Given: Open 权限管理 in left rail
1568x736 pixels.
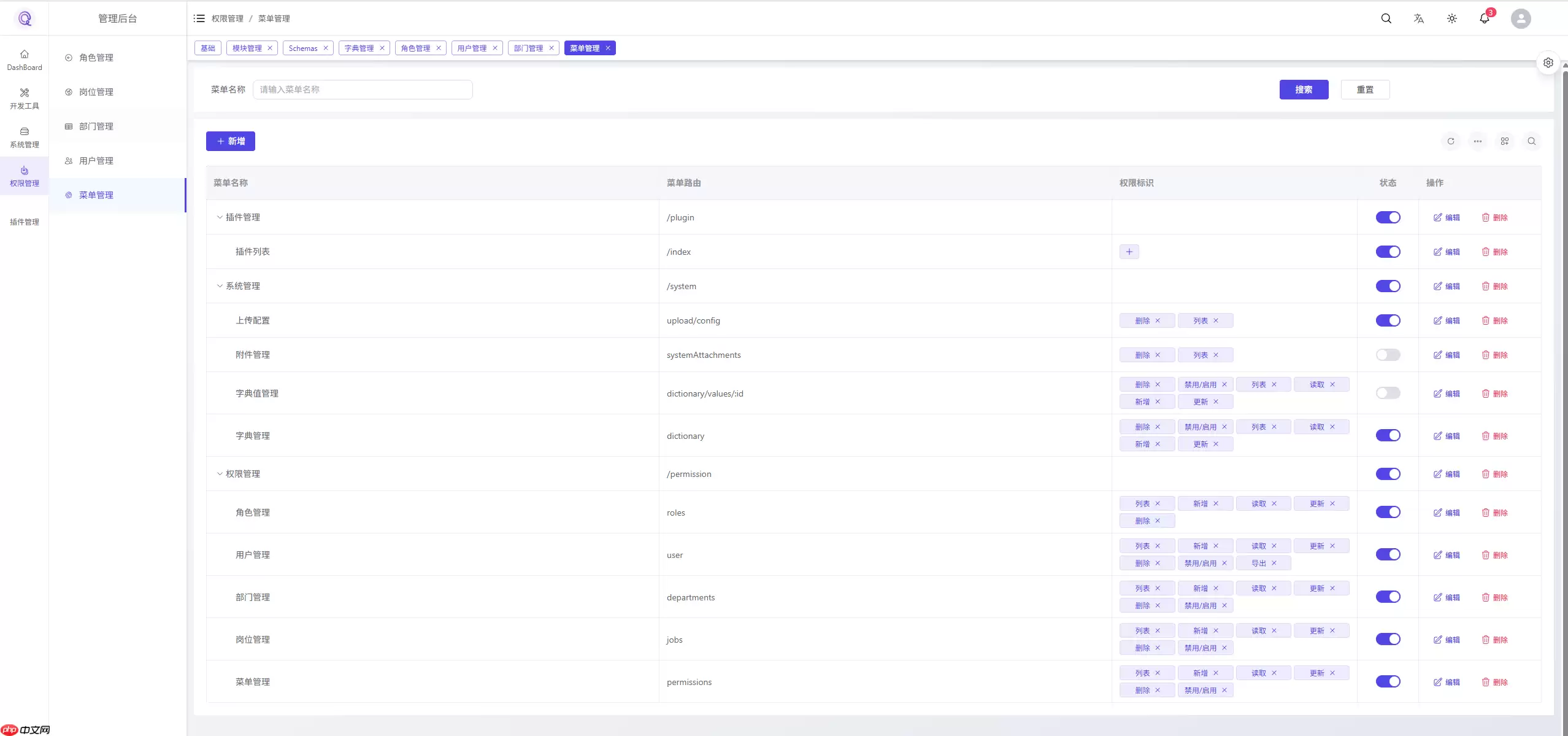Looking at the screenshot, I should [x=25, y=176].
